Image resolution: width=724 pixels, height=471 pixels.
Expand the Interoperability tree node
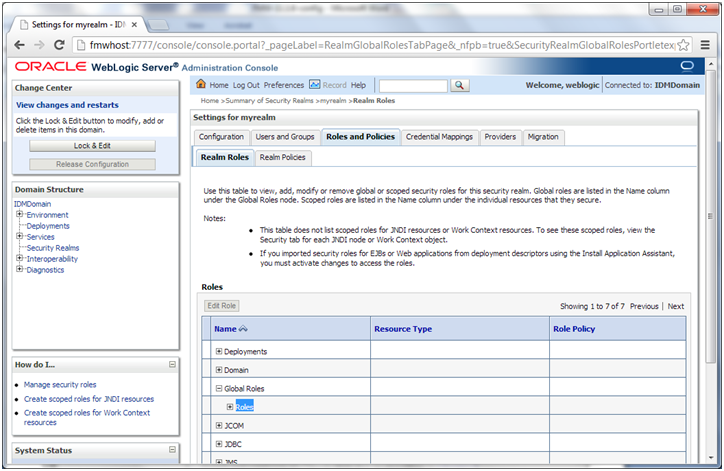19,258
